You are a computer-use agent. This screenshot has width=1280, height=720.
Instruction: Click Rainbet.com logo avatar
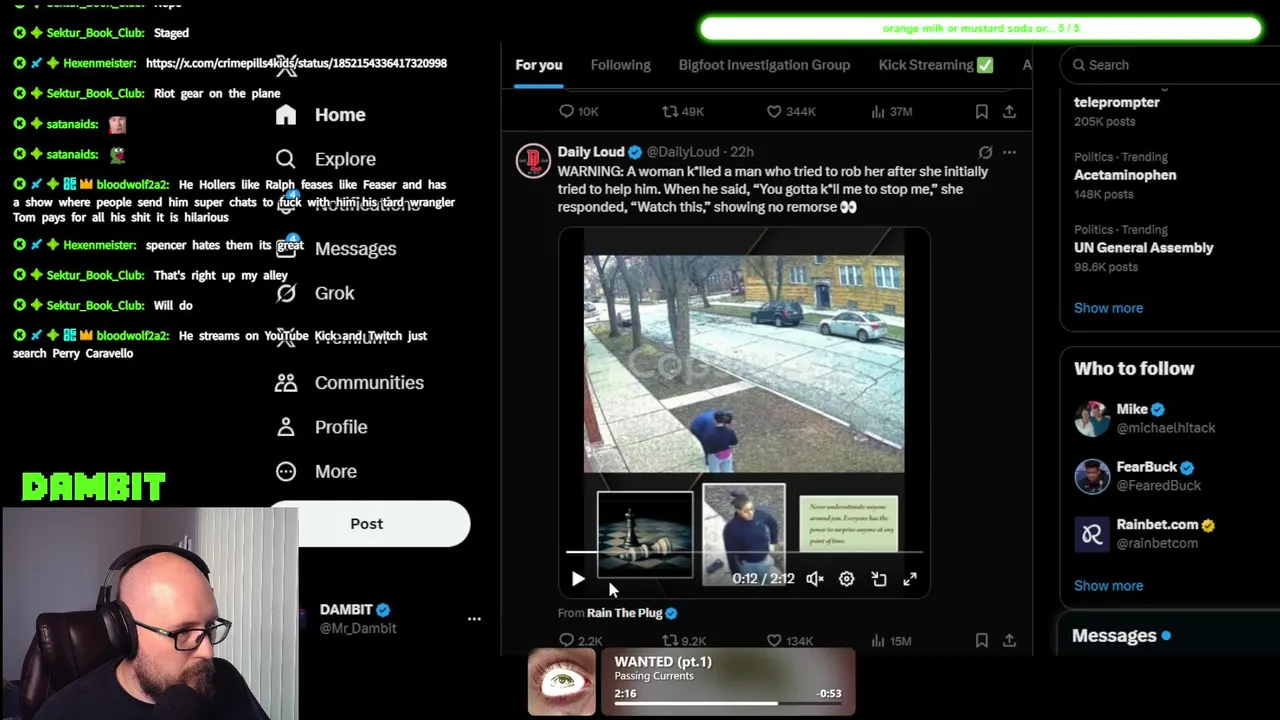tap(1092, 535)
